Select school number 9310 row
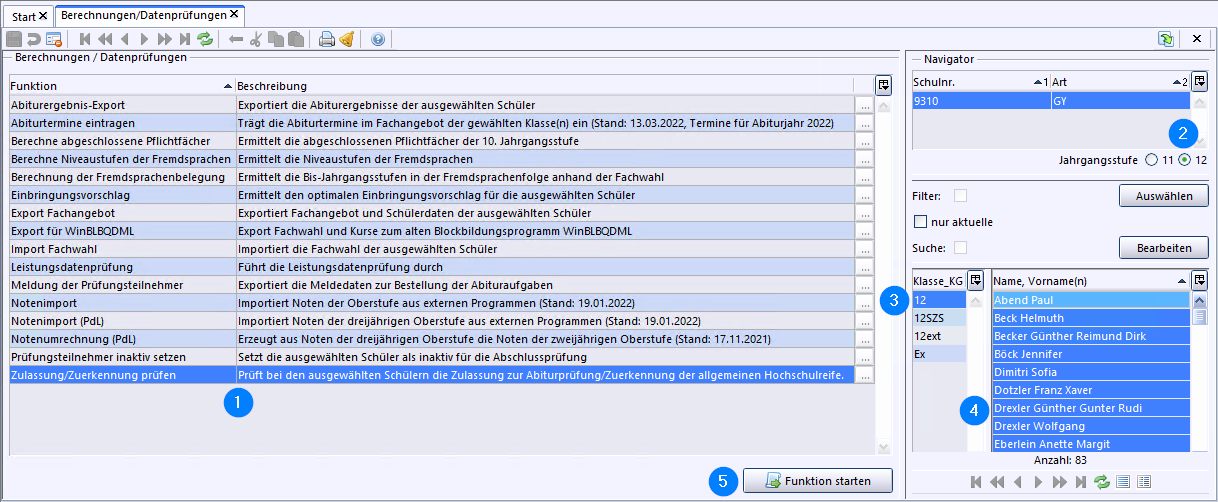 [1051, 101]
